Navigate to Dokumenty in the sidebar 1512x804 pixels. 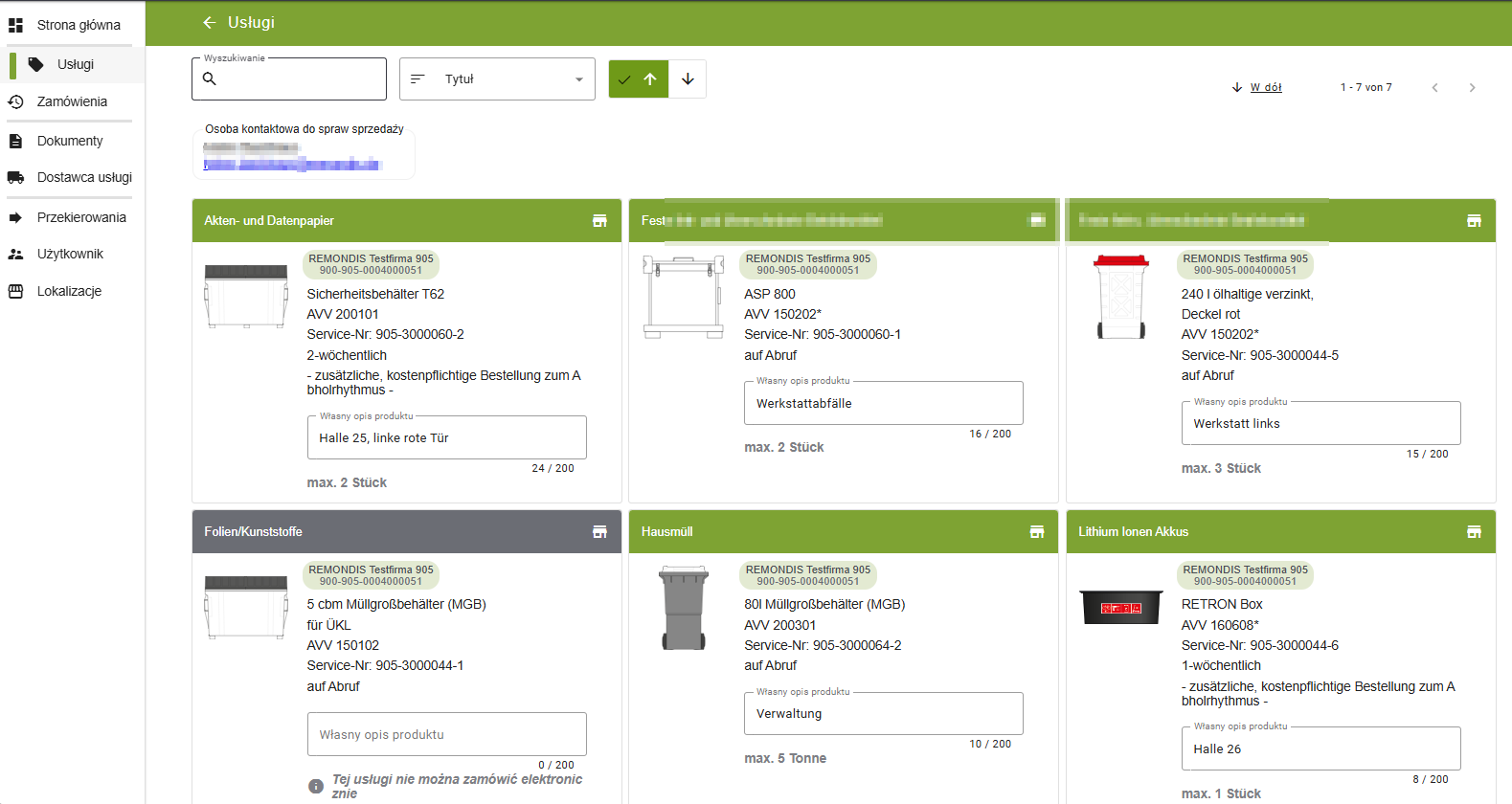70,141
